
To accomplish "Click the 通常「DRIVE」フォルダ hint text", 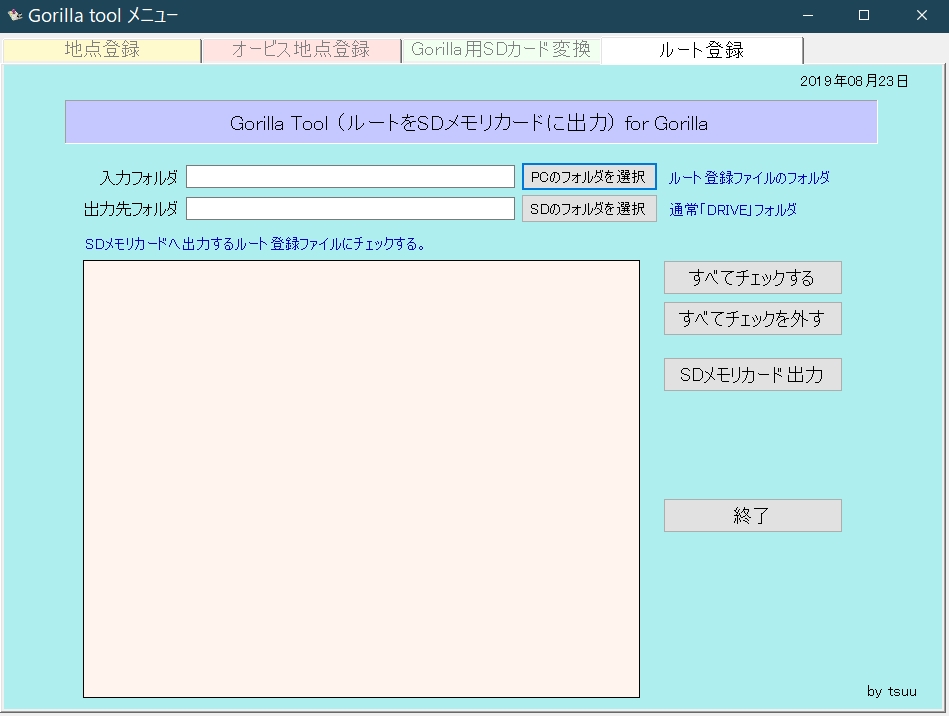I will pyautogui.click(x=733, y=210).
